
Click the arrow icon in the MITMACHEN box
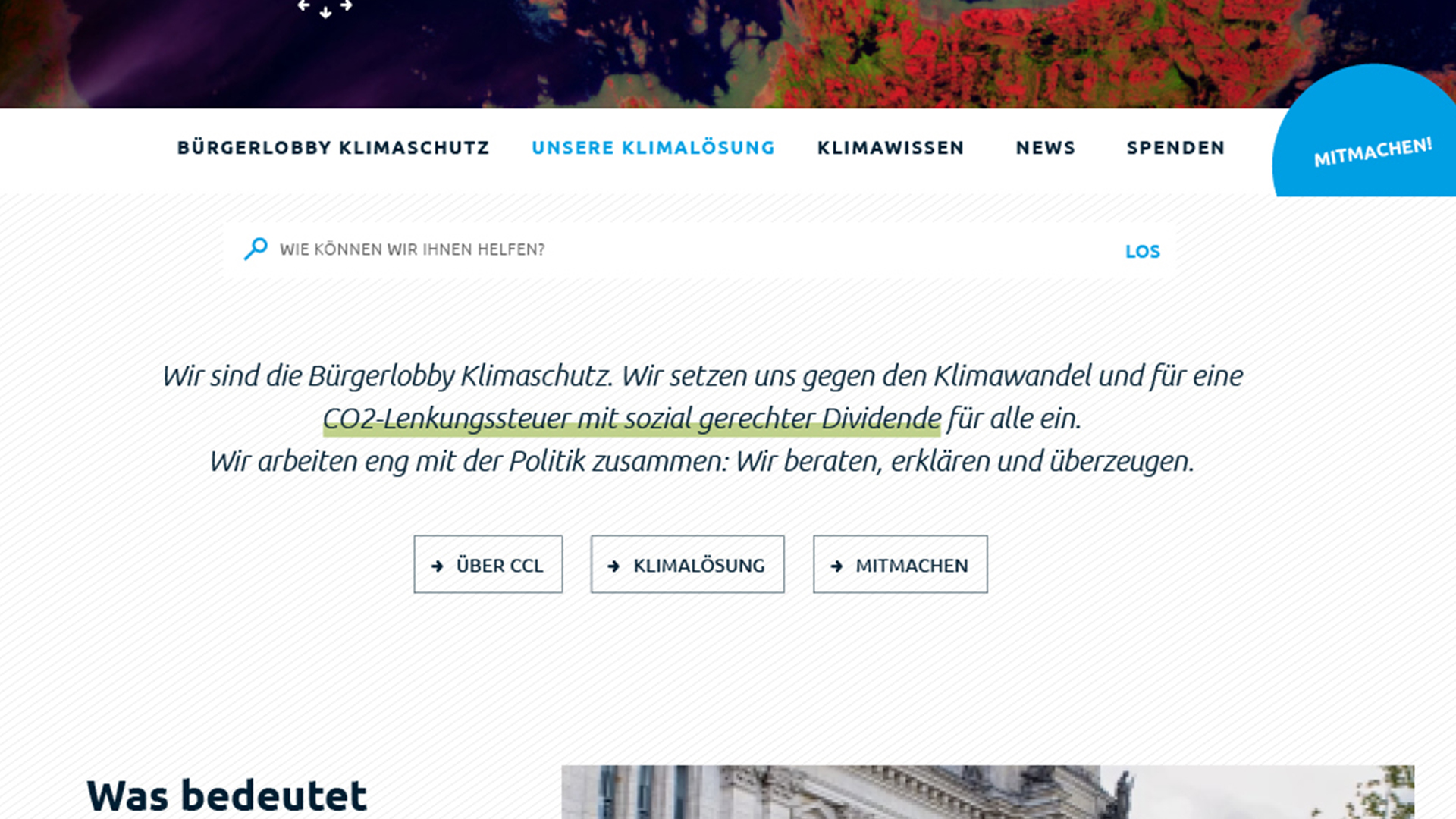(x=836, y=566)
